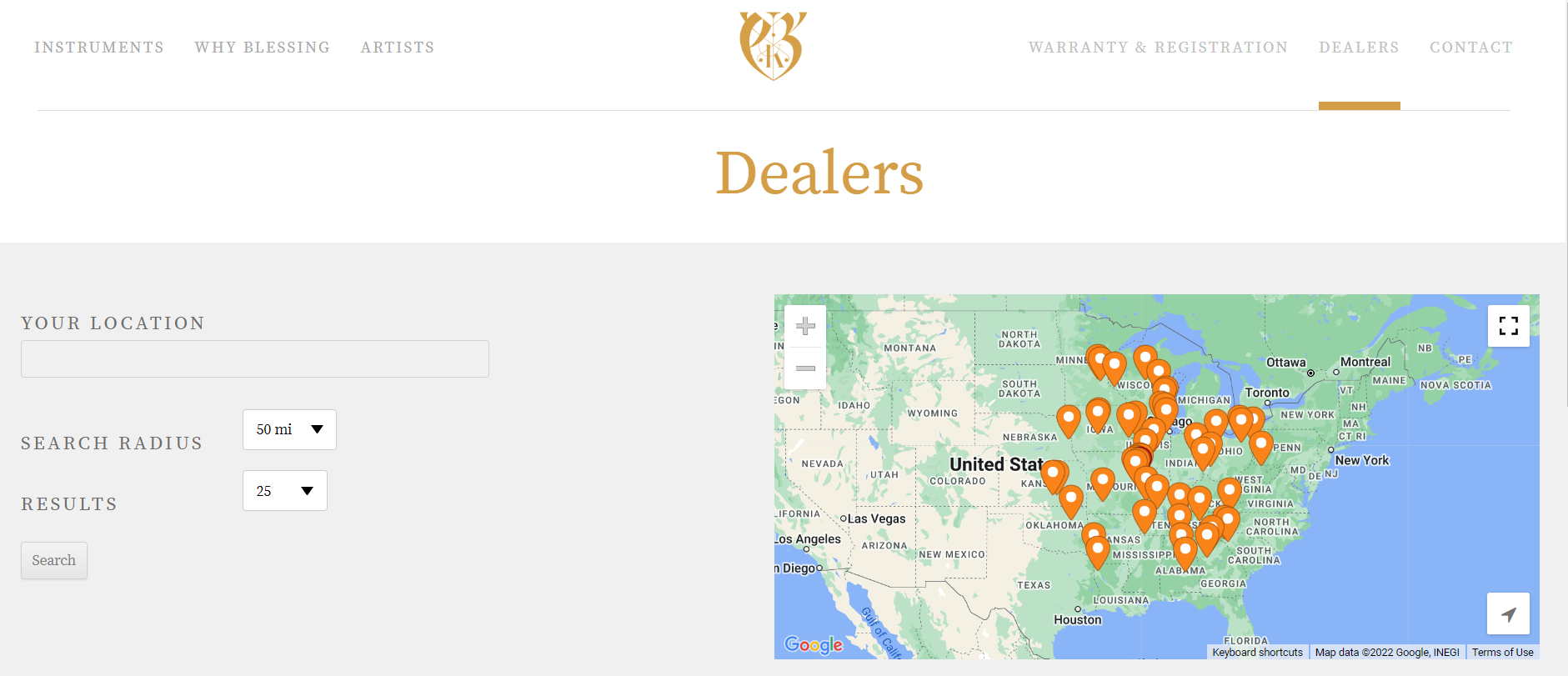Toggle fullscreen view of the map
This screenshot has width=1568, height=676.
(1509, 325)
